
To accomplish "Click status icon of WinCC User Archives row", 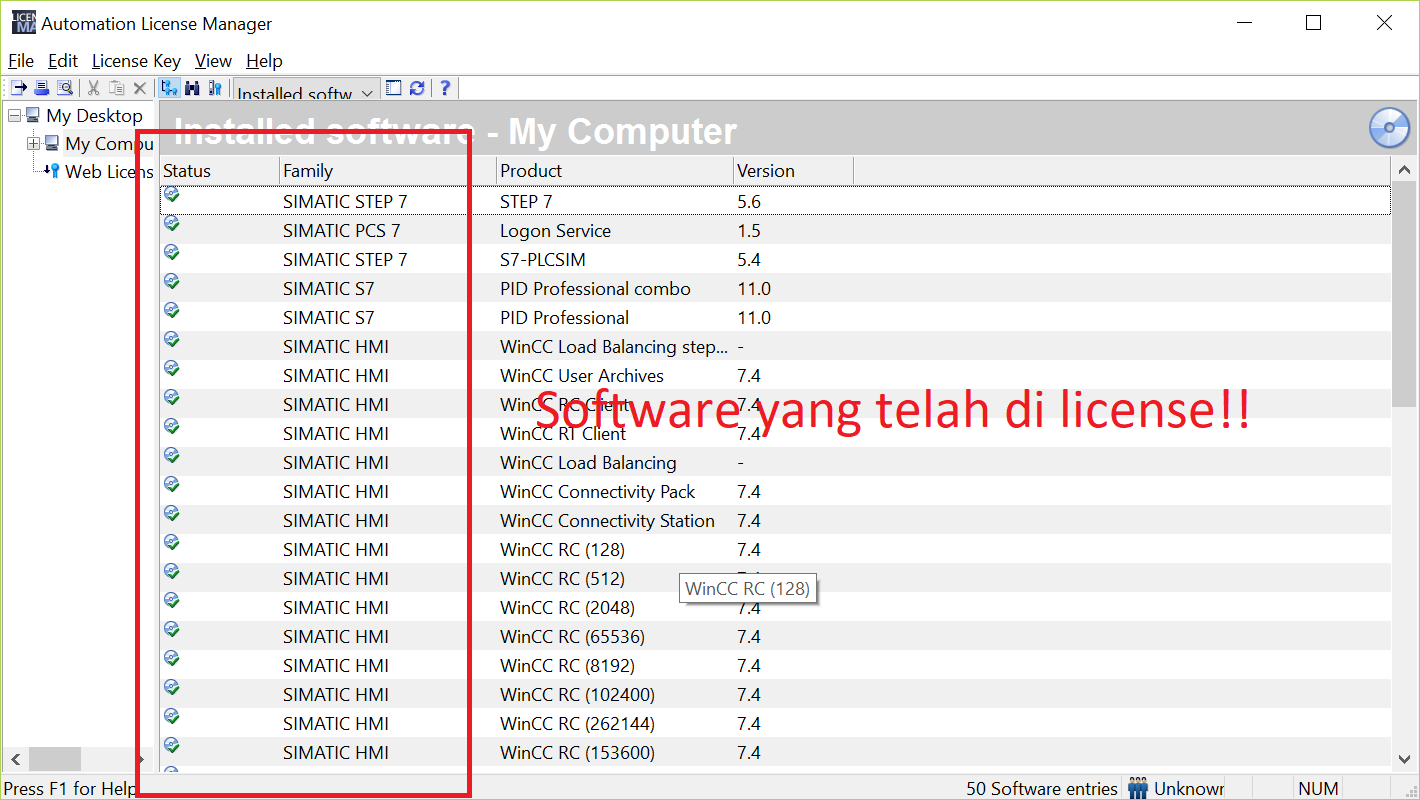I will coord(172,369).
